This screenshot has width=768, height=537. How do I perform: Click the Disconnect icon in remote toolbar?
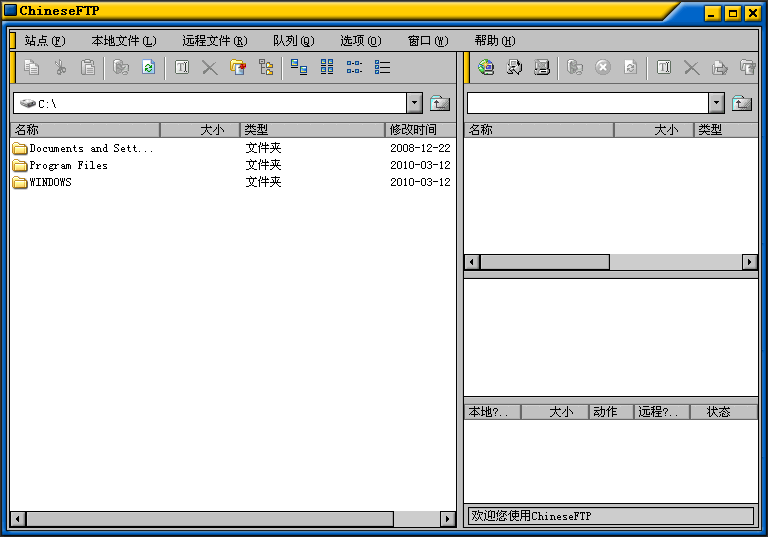(542, 67)
